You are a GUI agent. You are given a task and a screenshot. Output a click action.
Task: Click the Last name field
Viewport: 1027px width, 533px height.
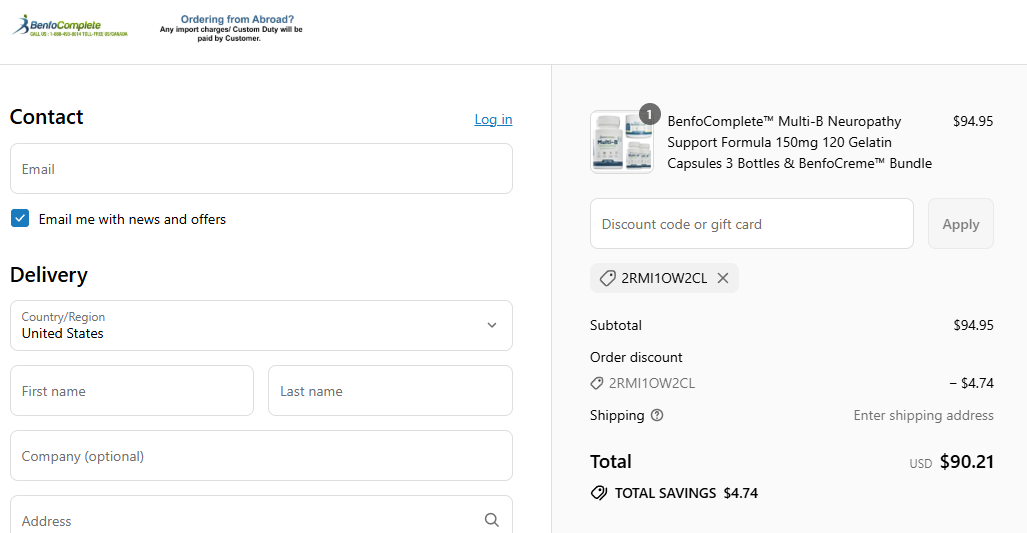390,391
